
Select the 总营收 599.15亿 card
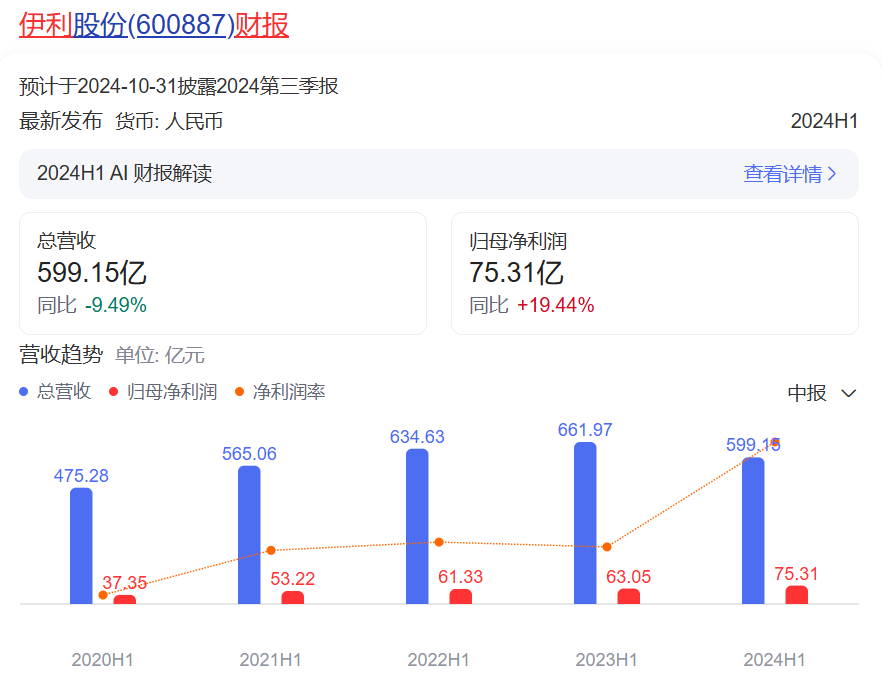(x=223, y=273)
